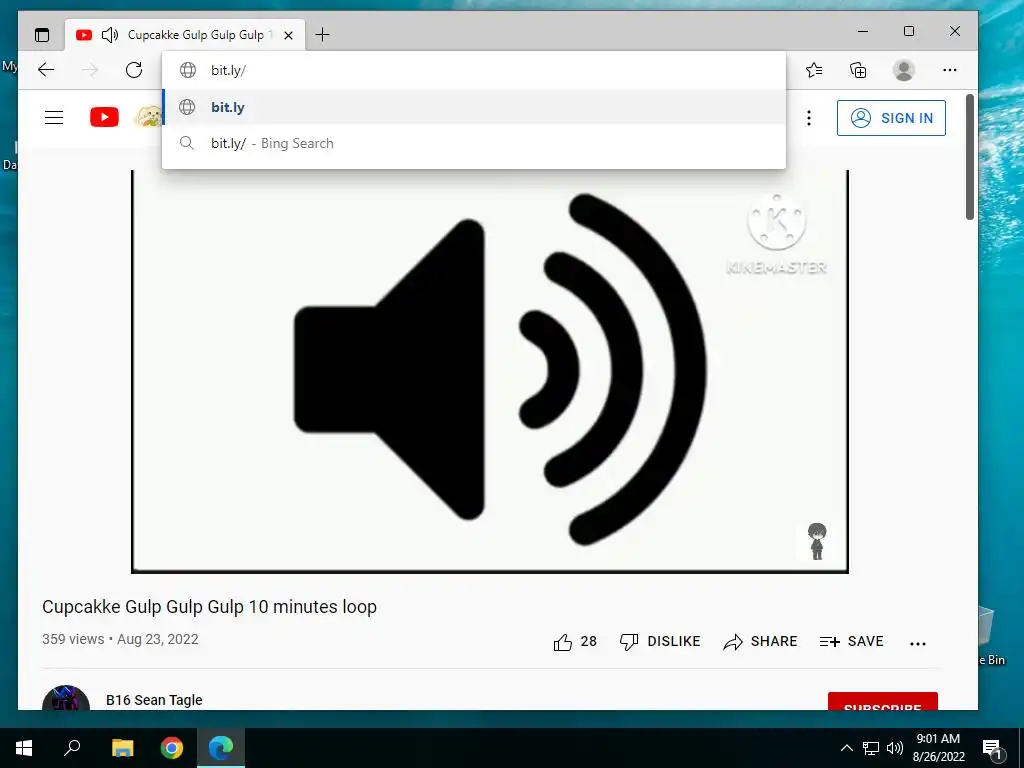The height and width of the screenshot is (768, 1024).
Task: Click the 359 views date text
Action: [x=120, y=639]
